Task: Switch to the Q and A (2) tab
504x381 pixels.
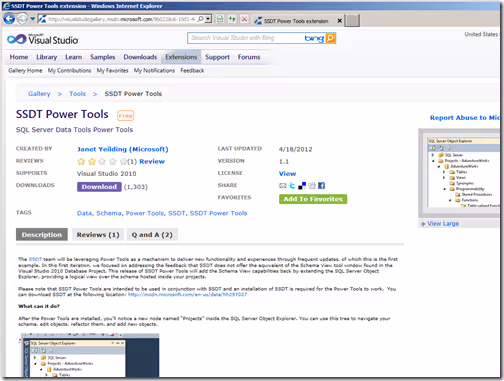Action: point(152,235)
